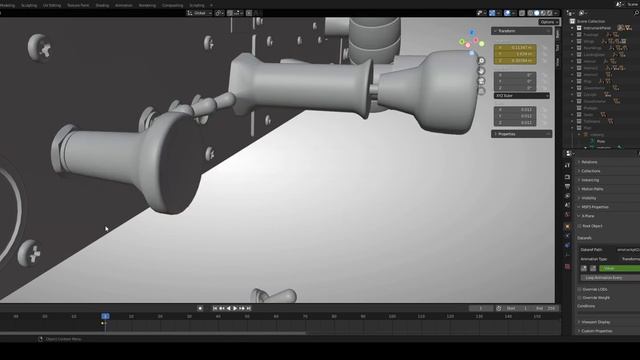
Task: Click the Location Z value field
Action: (515, 61)
